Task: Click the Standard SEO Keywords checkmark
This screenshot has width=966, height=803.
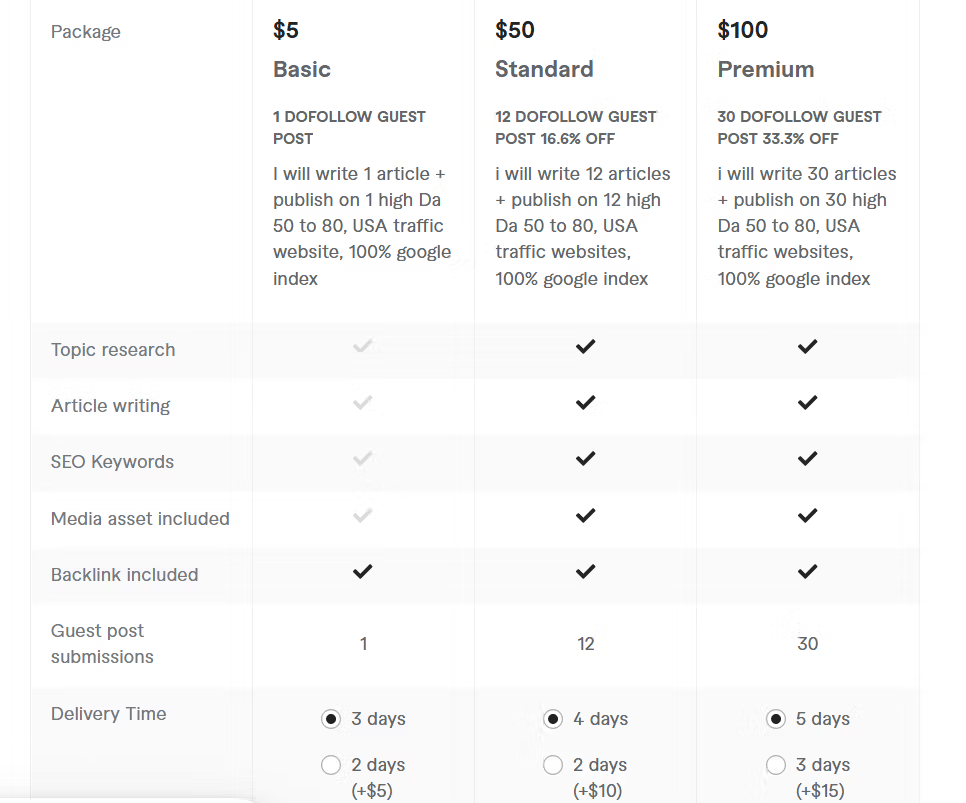Action: coord(585,459)
